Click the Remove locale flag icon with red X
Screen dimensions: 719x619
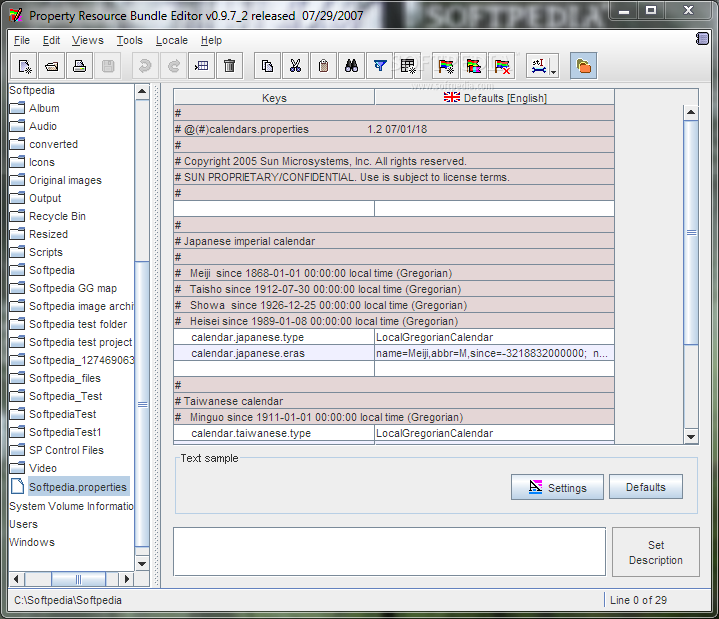click(502, 66)
